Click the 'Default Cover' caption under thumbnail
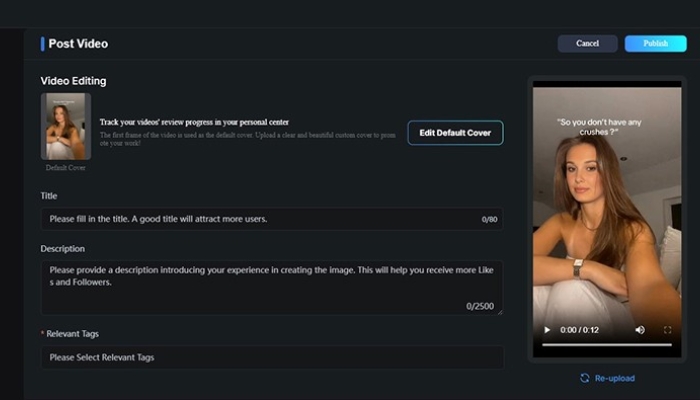The height and width of the screenshot is (400, 700). coord(66,168)
